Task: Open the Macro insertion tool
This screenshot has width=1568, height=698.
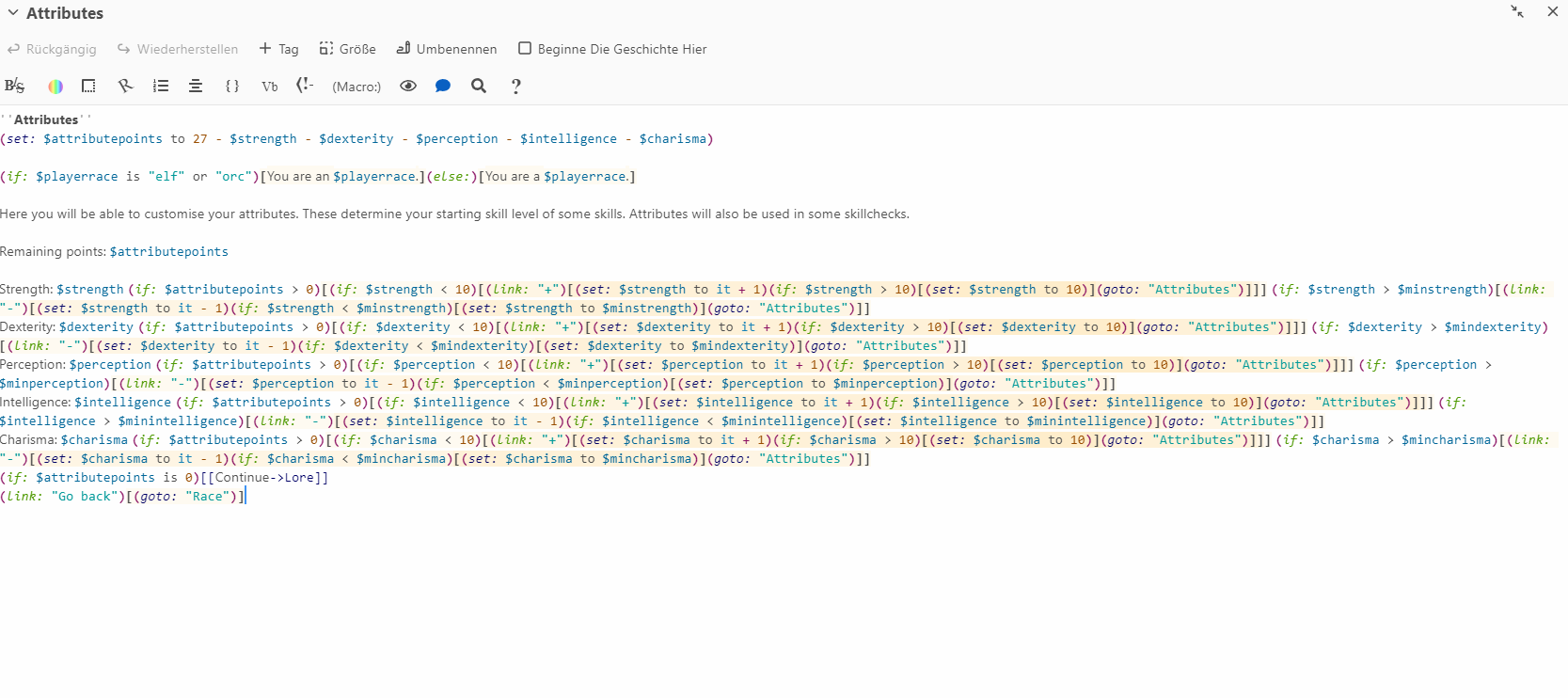Action: (x=356, y=87)
